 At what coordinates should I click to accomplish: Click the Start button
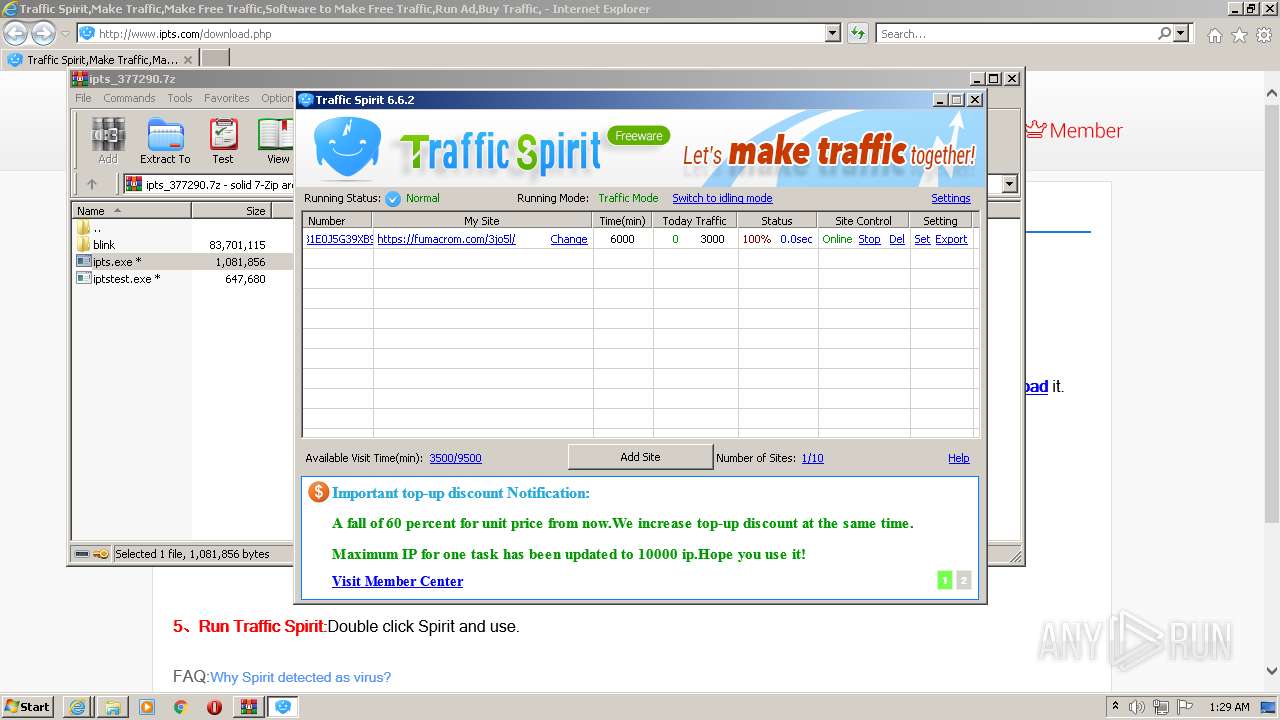(x=28, y=707)
